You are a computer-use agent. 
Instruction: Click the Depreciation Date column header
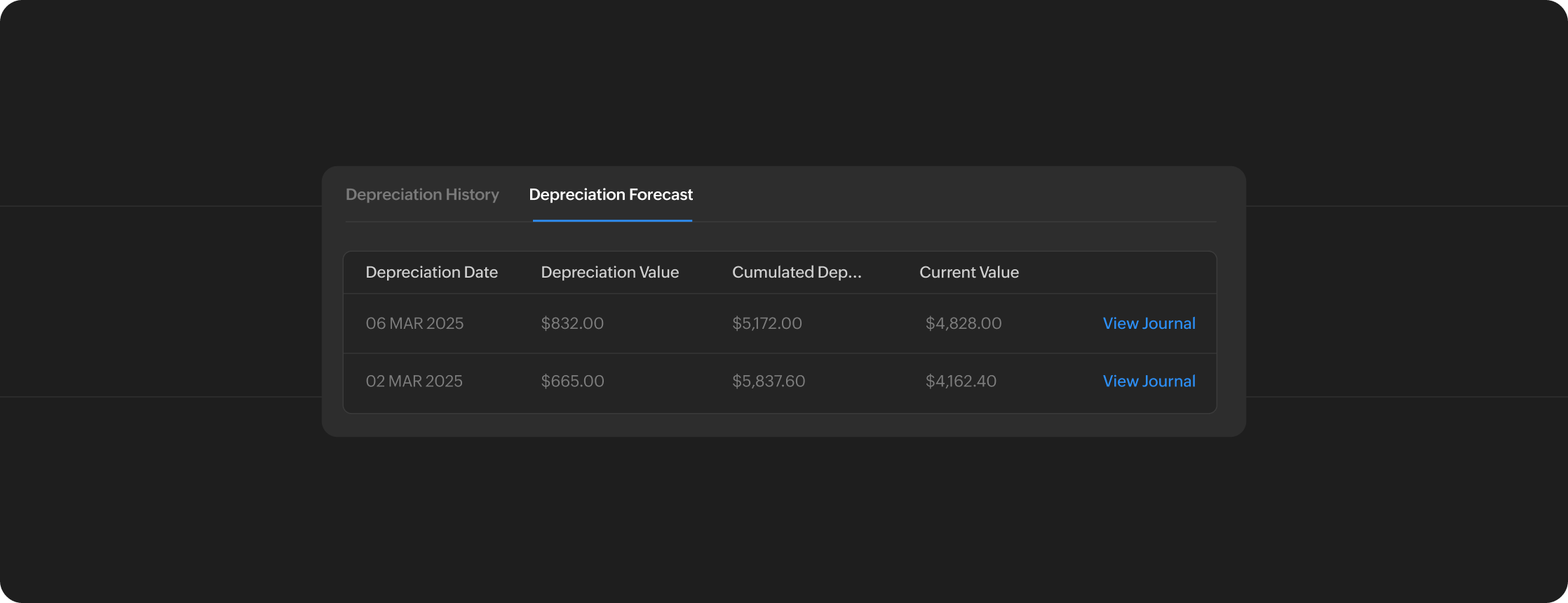(431, 273)
